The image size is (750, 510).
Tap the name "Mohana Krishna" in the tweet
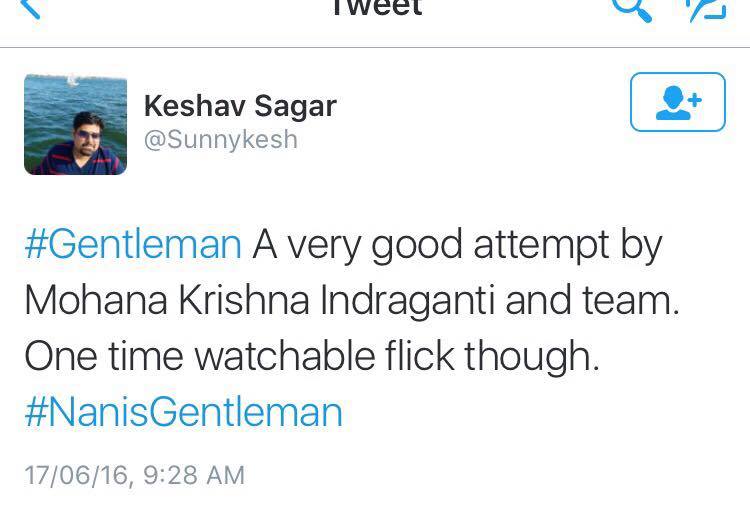tap(164, 301)
